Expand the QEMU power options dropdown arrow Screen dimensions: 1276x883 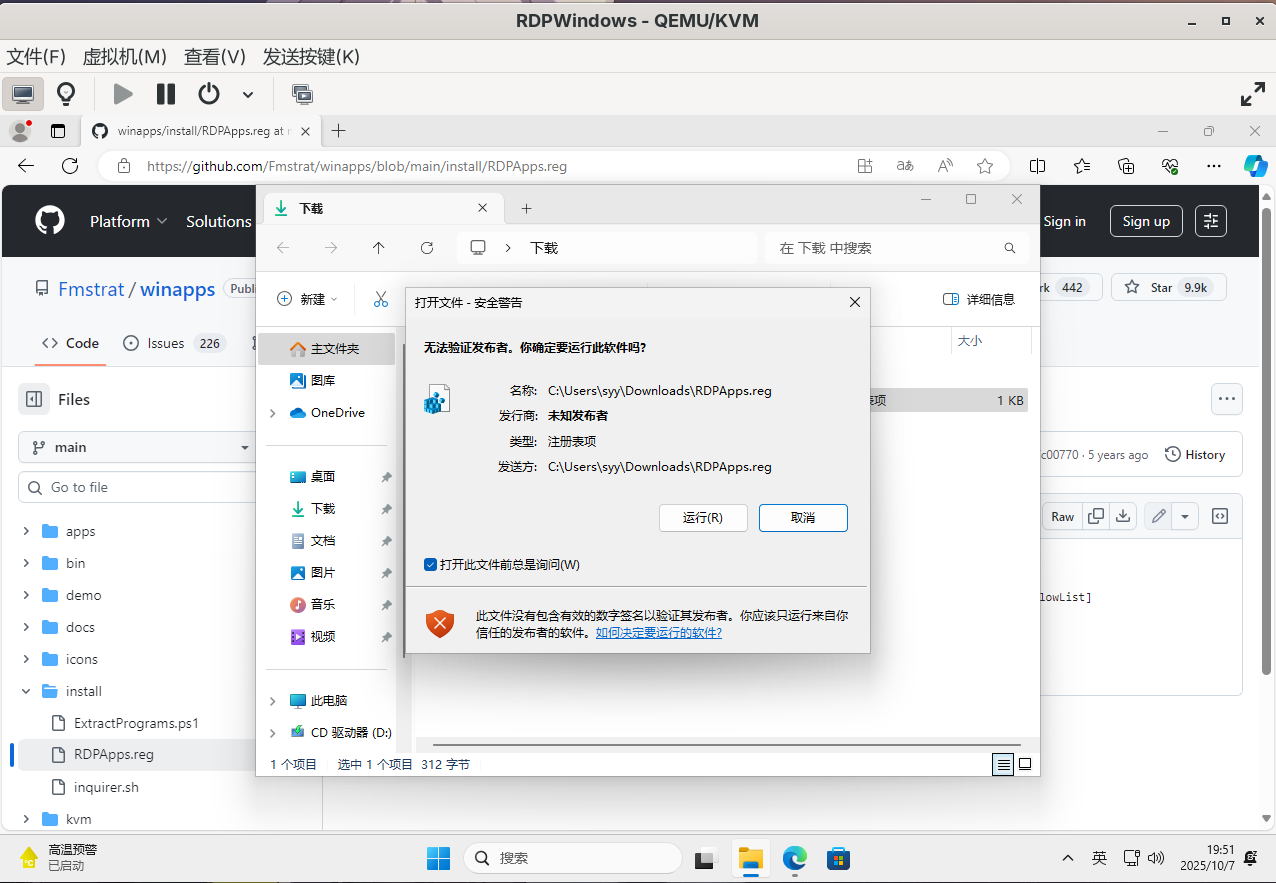(248, 95)
